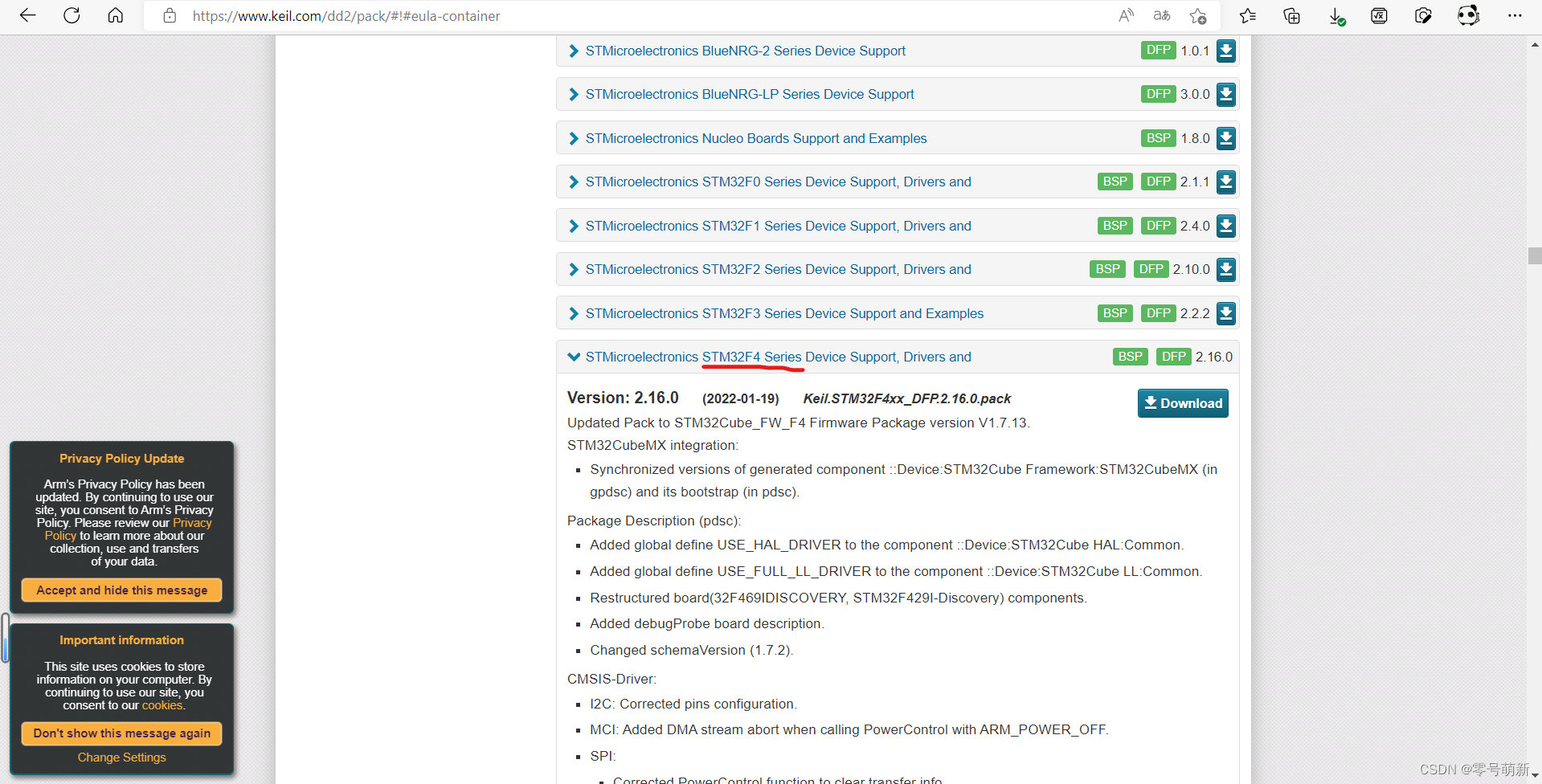Reload the page with refresh icon
The image size is (1542, 784).
pyautogui.click(x=72, y=15)
